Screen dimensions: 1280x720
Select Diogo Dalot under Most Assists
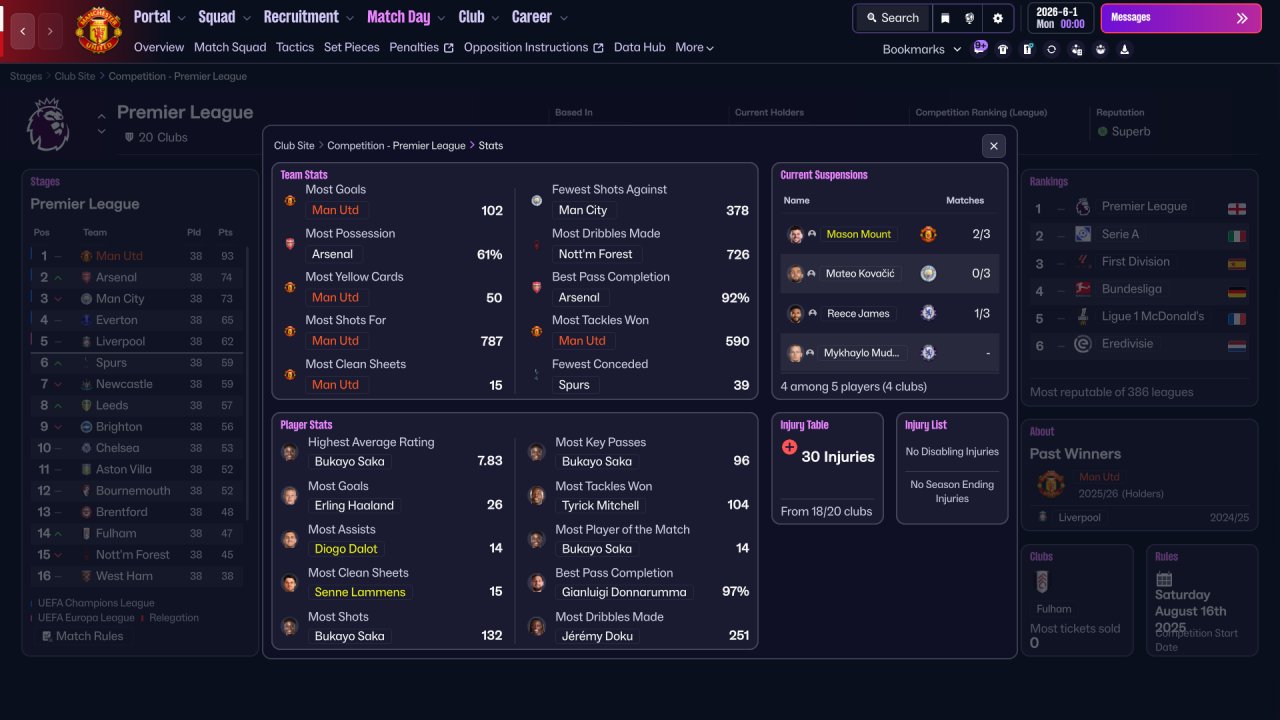(345, 549)
